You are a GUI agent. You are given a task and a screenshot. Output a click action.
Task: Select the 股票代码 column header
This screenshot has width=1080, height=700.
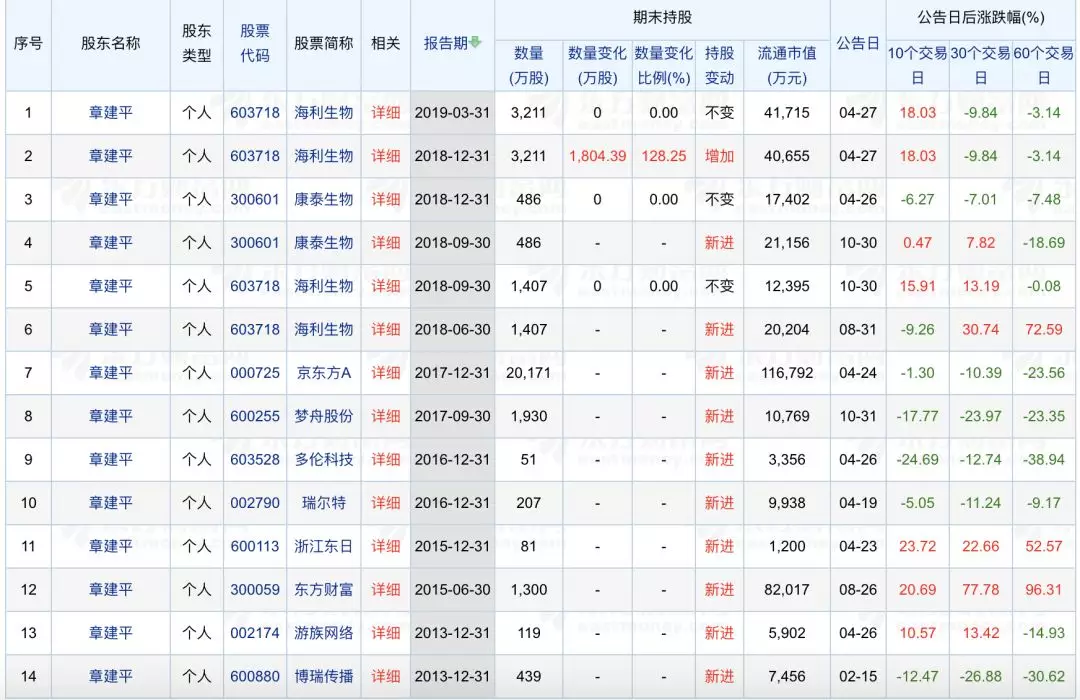255,44
